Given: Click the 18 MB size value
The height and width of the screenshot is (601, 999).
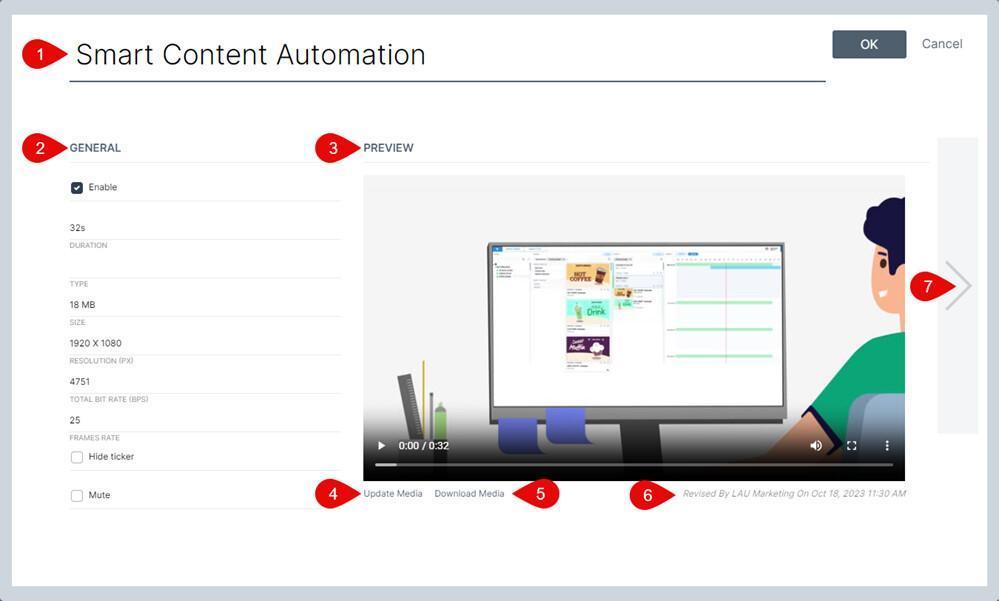Looking at the screenshot, I should (x=82, y=305).
